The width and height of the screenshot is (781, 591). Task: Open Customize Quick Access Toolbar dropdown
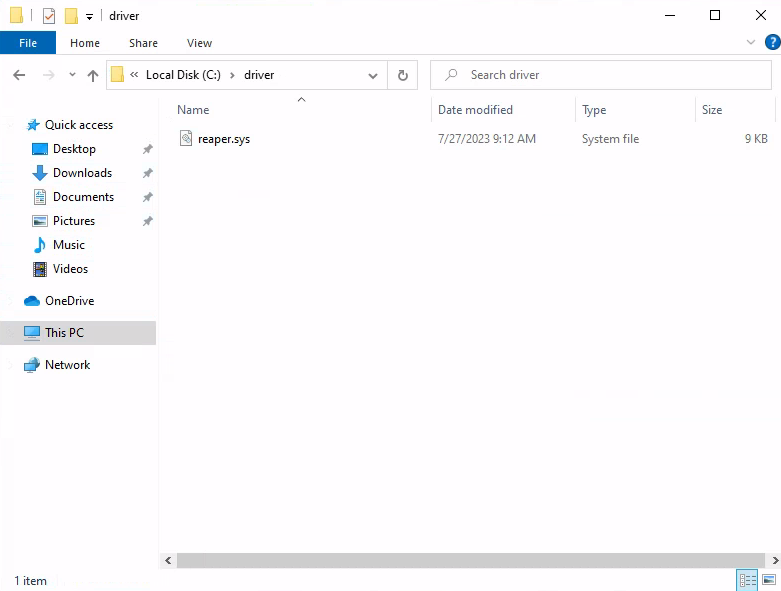(x=89, y=17)
